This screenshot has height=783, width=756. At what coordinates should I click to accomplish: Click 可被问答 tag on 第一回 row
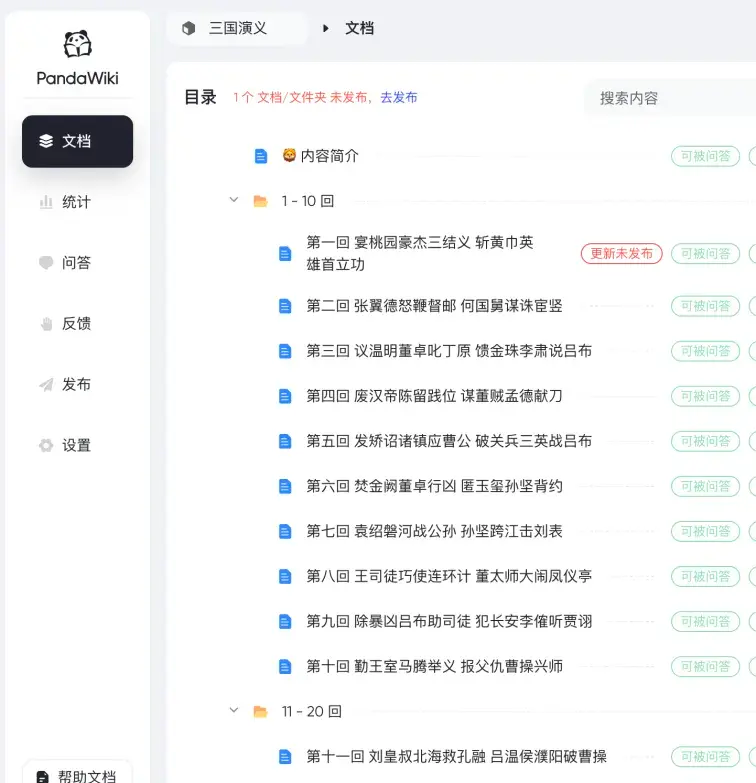(x=705, y=254)
